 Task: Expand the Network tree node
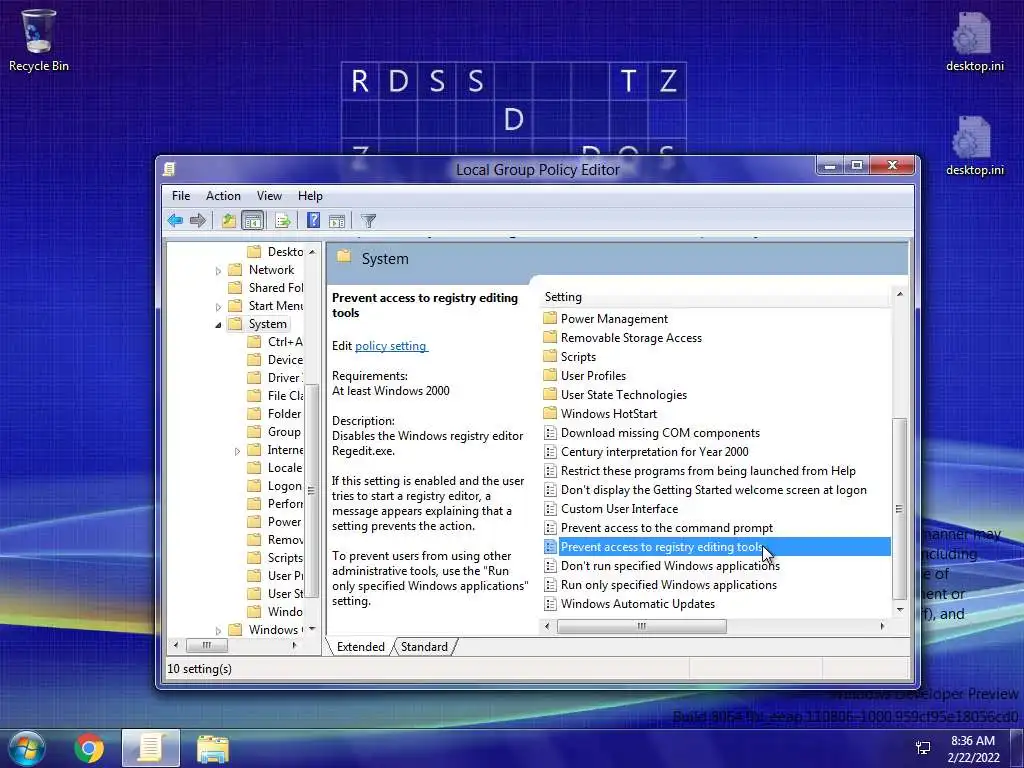click(218, 270)
